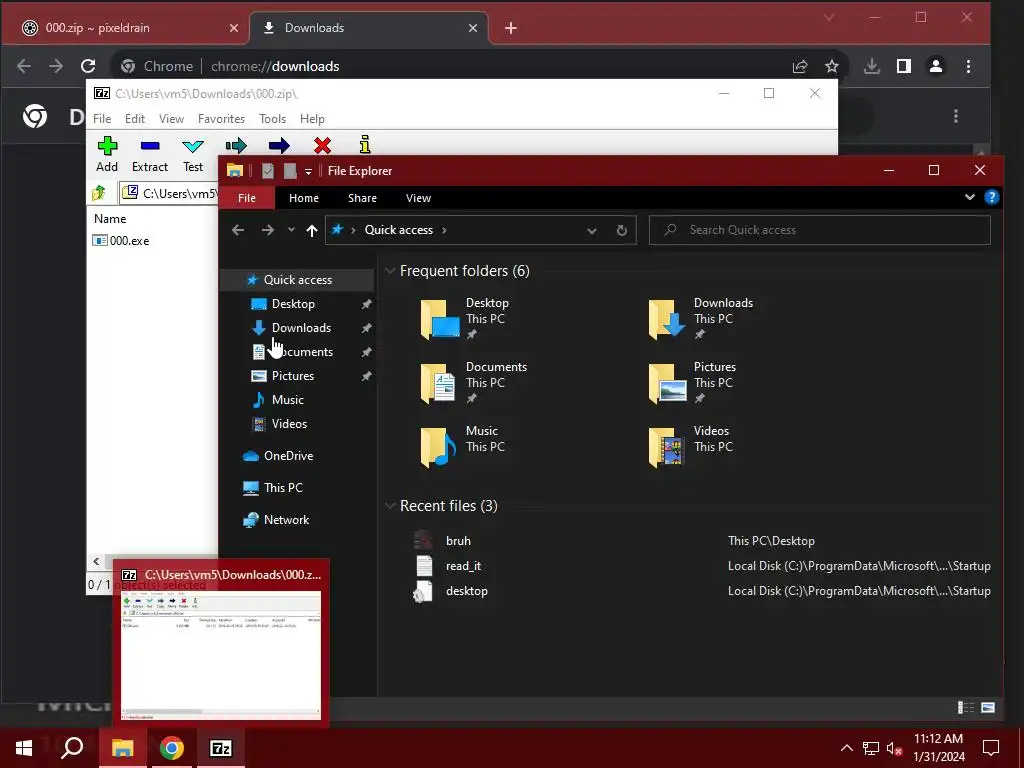Open the 7-Zip Help menu

tap(312, 119)
